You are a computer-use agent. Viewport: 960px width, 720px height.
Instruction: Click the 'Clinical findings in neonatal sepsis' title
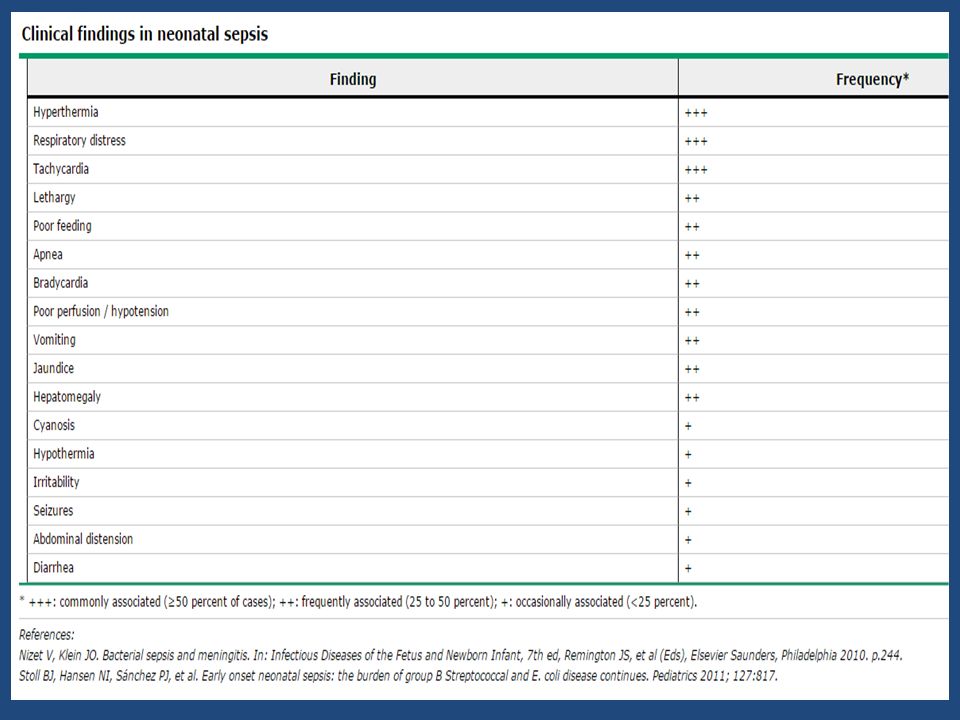coord(144,34)
